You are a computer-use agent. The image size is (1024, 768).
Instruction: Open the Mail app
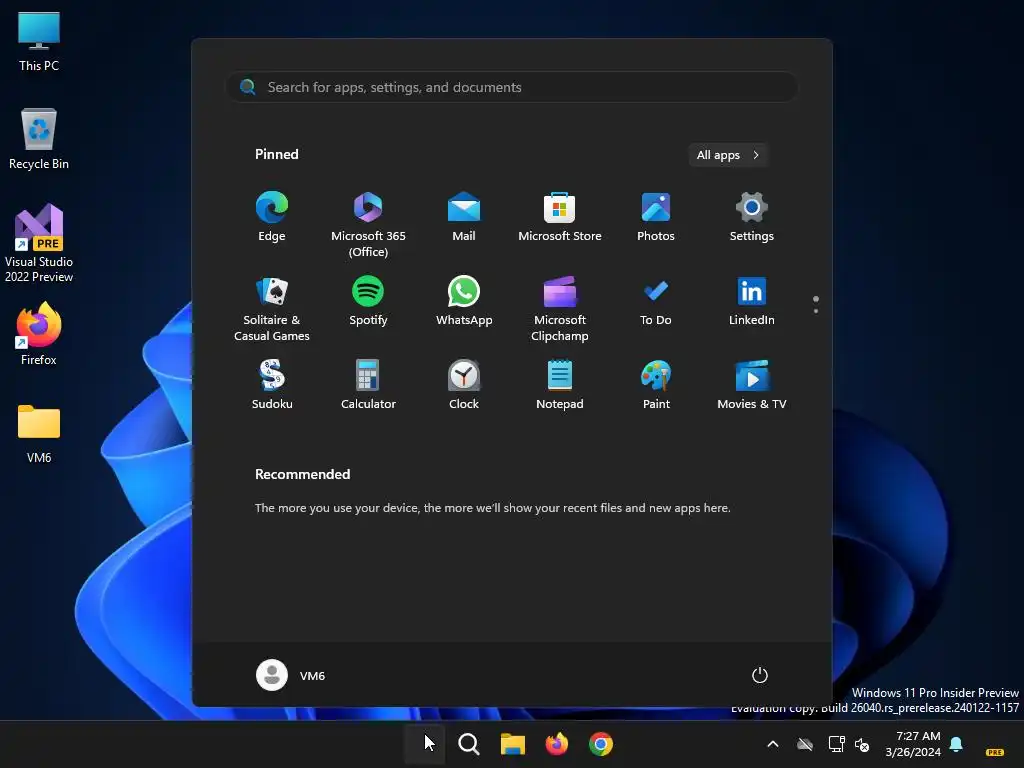click(x=464, y=217)
